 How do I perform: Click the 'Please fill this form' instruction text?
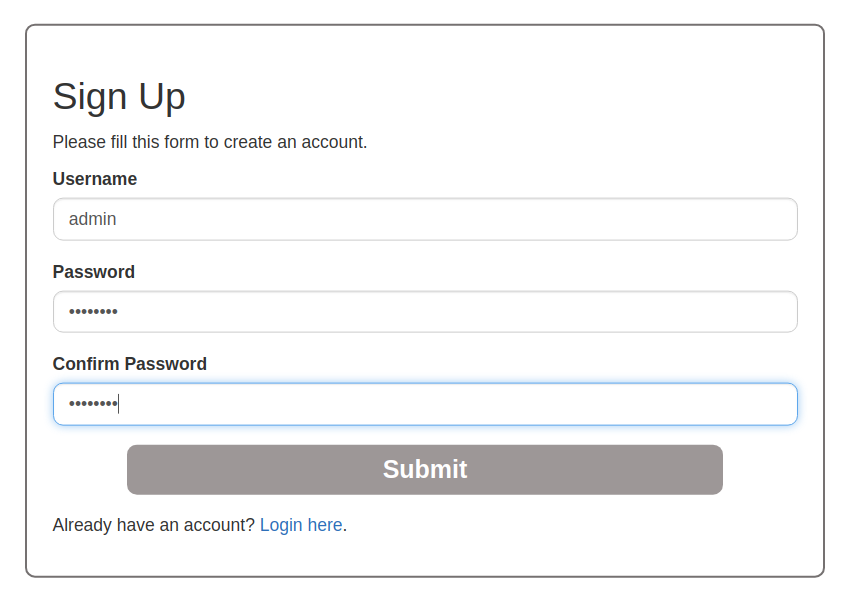[210, 142]
